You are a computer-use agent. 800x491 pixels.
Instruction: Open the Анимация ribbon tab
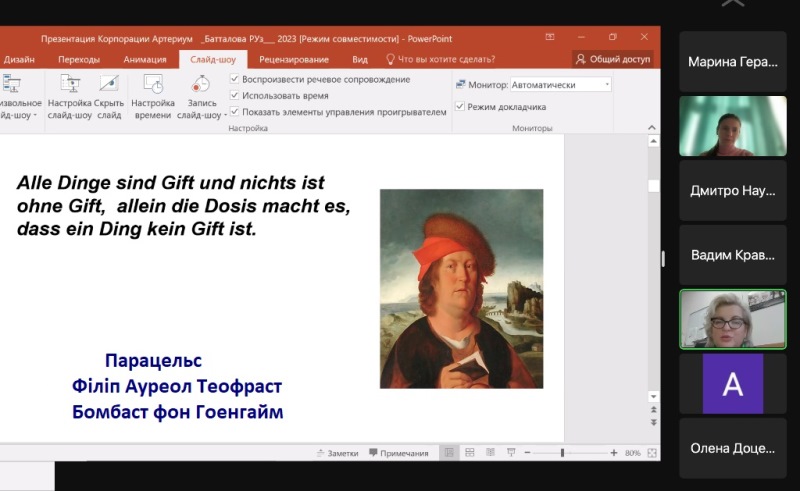pyautogui.click(x=145, y=59)
